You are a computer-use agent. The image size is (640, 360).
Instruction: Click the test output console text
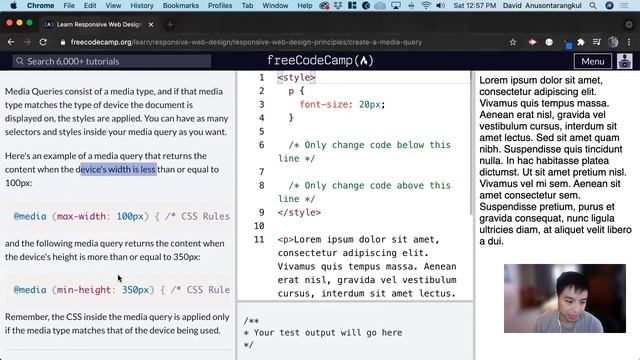(x=323, y=333)
